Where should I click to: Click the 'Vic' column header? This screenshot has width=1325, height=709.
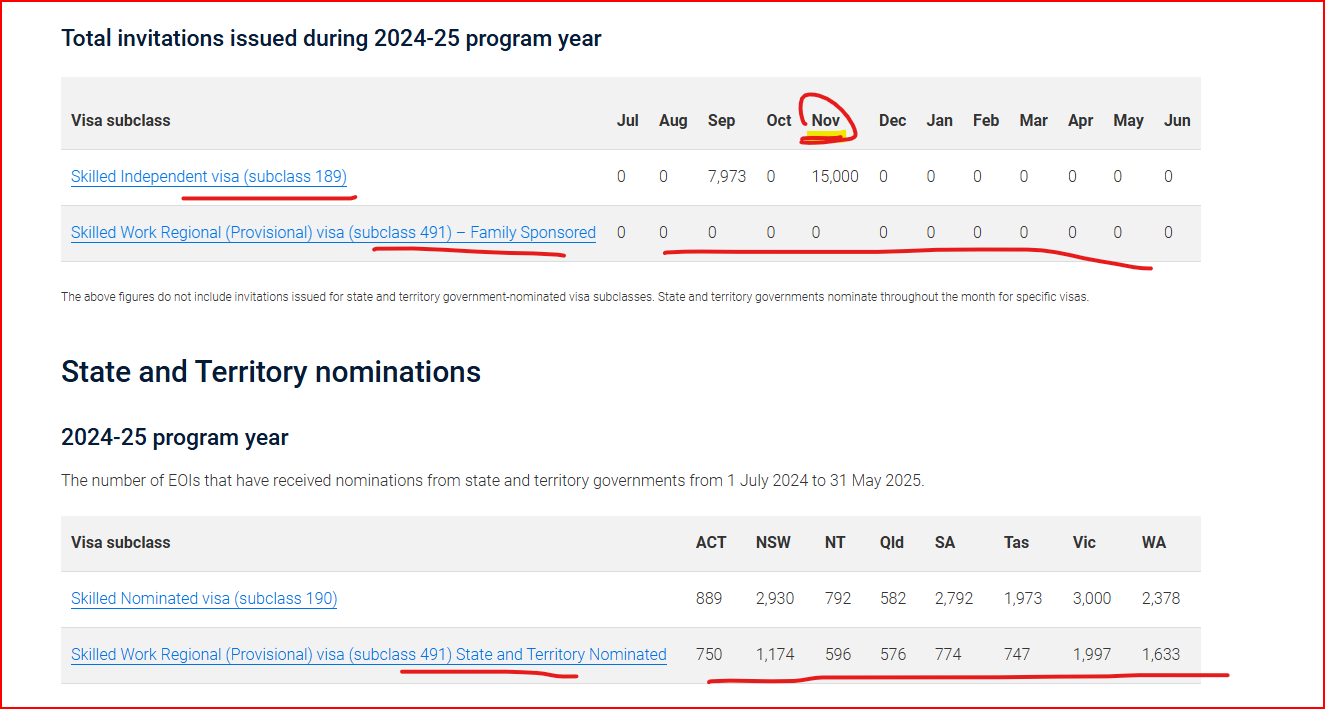1085,543
